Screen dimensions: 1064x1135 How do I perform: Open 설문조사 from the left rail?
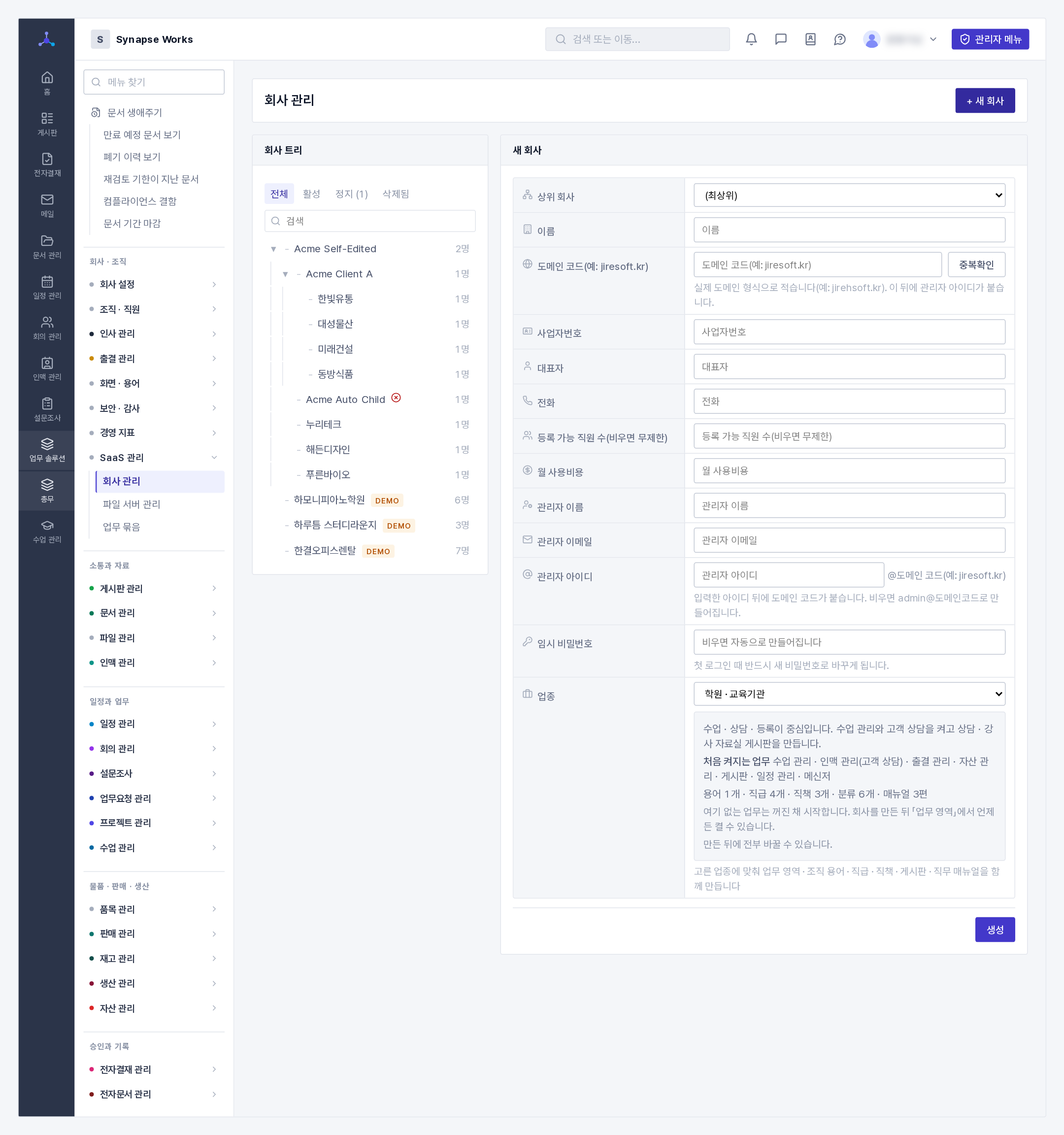(47, 409)
